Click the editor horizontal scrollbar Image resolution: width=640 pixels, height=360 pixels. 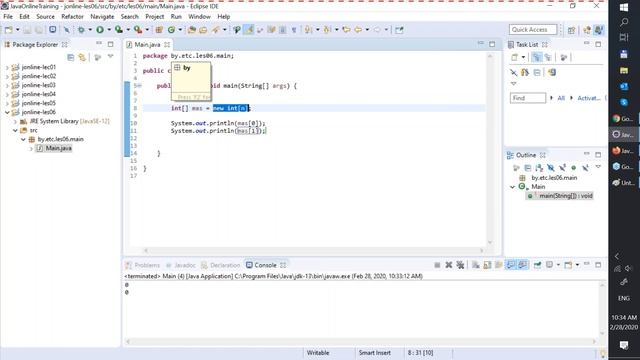[313, 251]
